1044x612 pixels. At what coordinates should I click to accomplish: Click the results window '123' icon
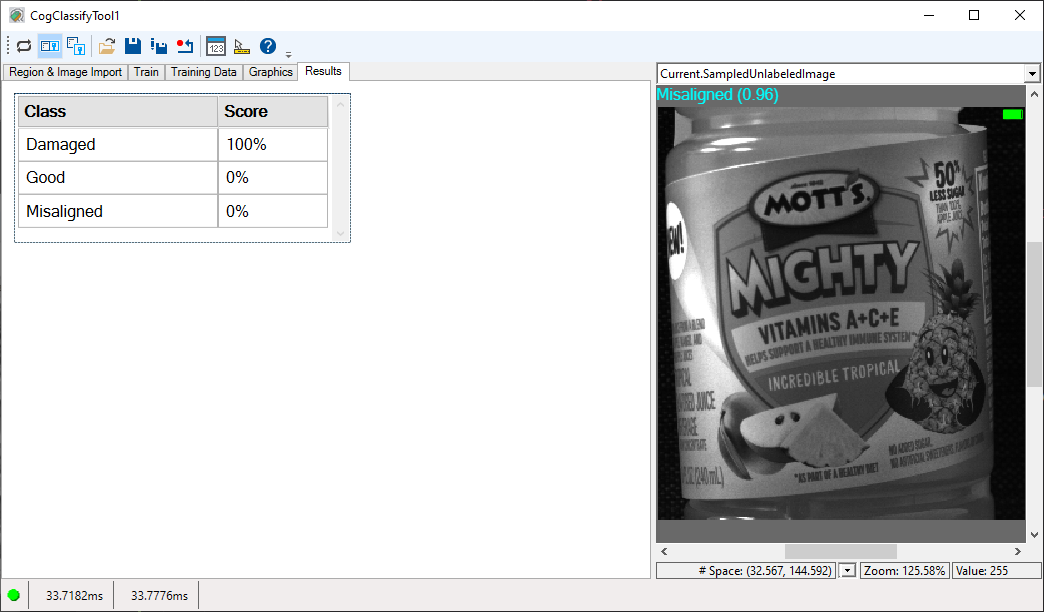pos(215,46)
